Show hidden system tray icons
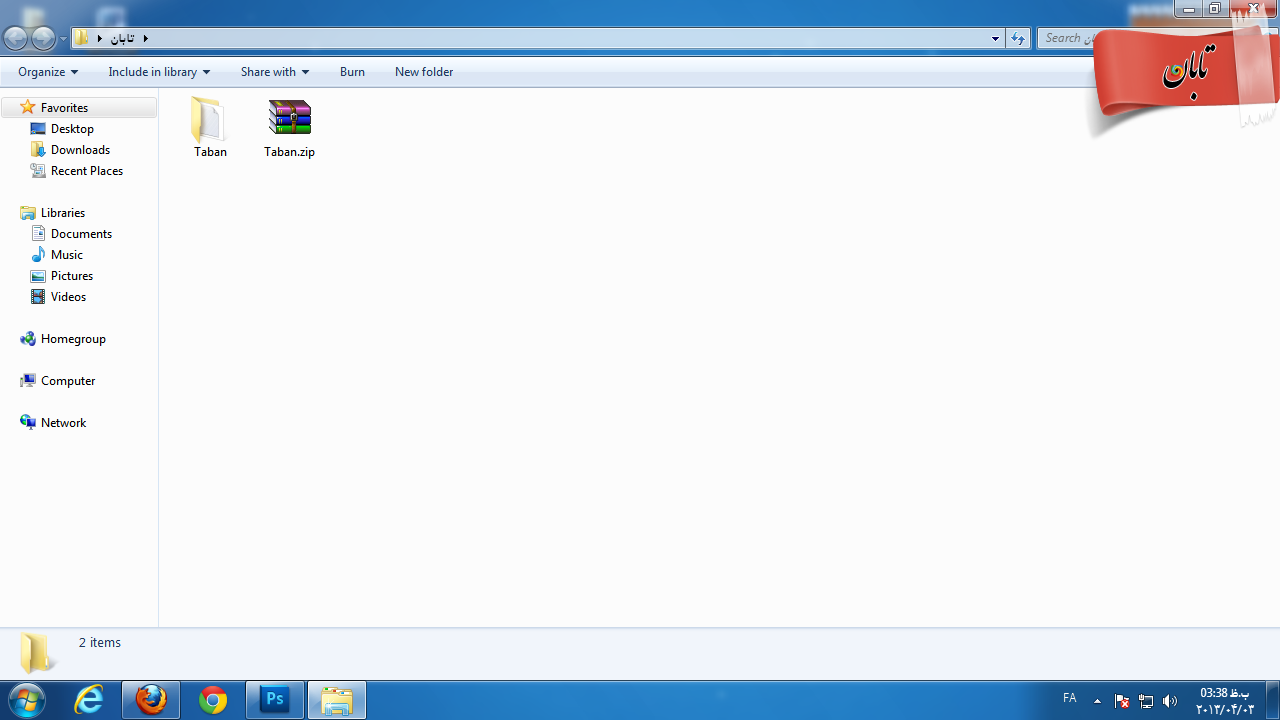This screenshot has width=1280, height=720. (x=1097, y=701)
